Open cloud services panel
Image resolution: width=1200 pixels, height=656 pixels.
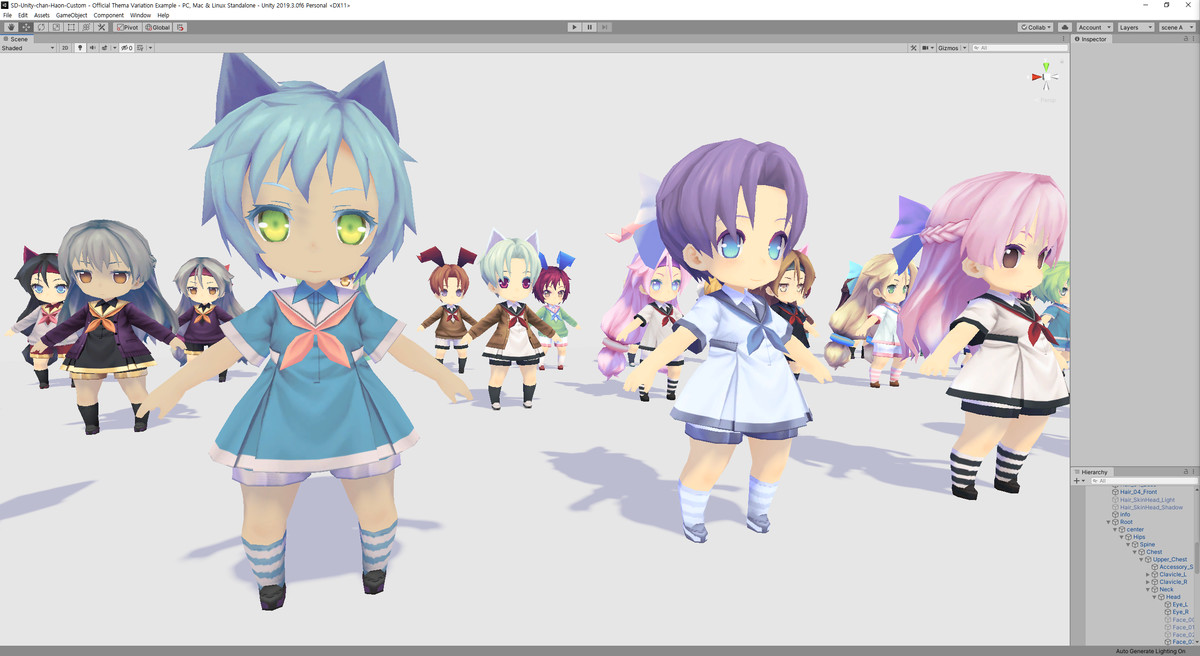(1064, 27)
